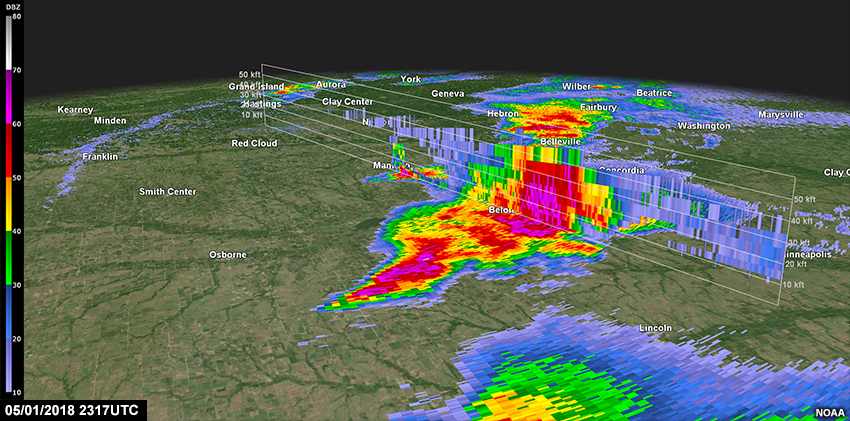
Task: Click the 50 kft label beside Grand Island
Action: coord(250,74)
